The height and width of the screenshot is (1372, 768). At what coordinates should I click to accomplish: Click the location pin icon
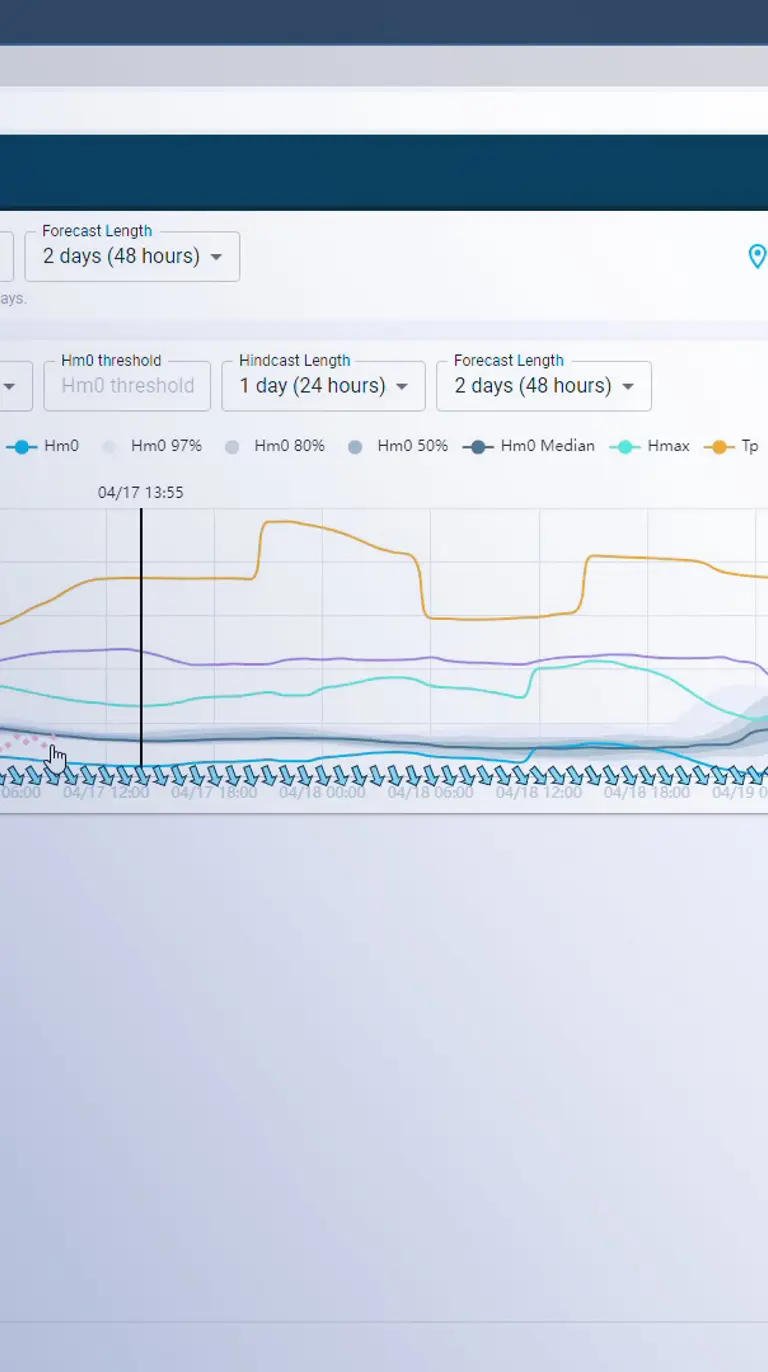[x=757, y=256]
